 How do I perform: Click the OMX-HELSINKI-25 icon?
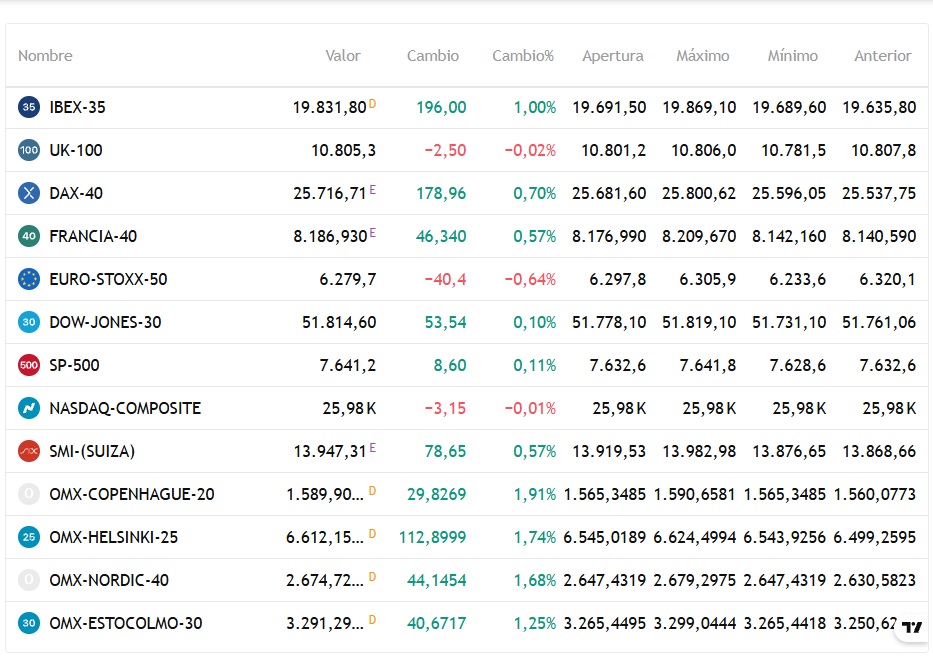(x=29, y=537)
